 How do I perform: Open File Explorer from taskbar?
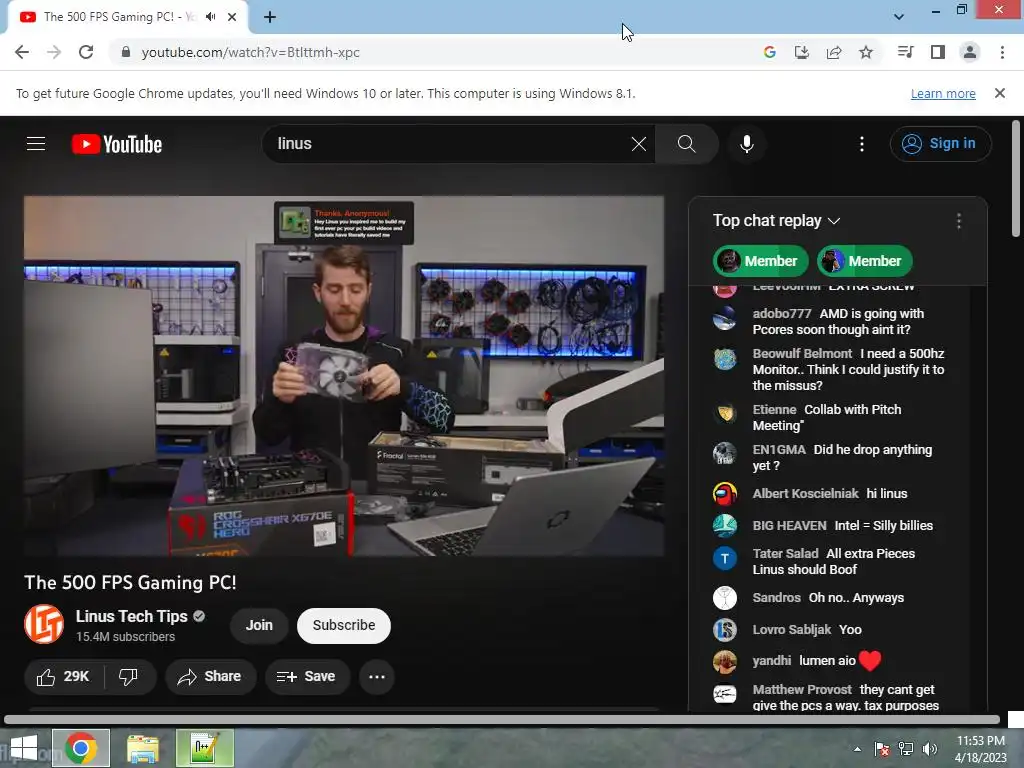pos(142,748)
